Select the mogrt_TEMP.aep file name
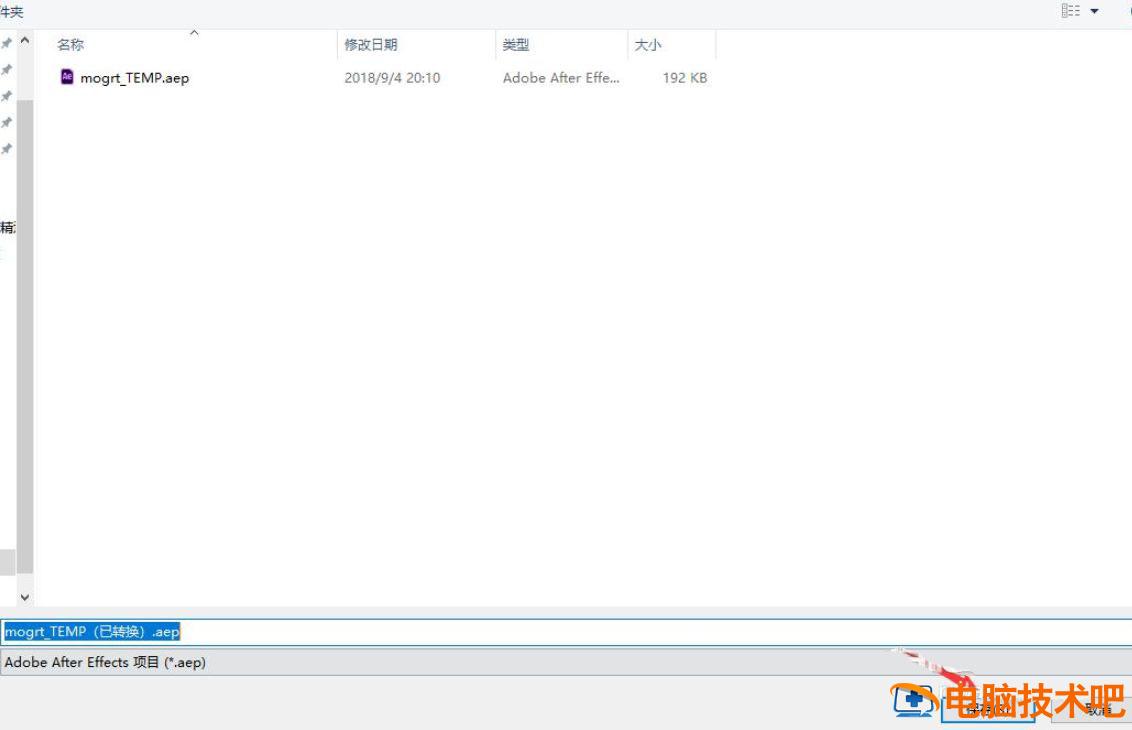This screenshot has width=1132, height=730. 134,78
